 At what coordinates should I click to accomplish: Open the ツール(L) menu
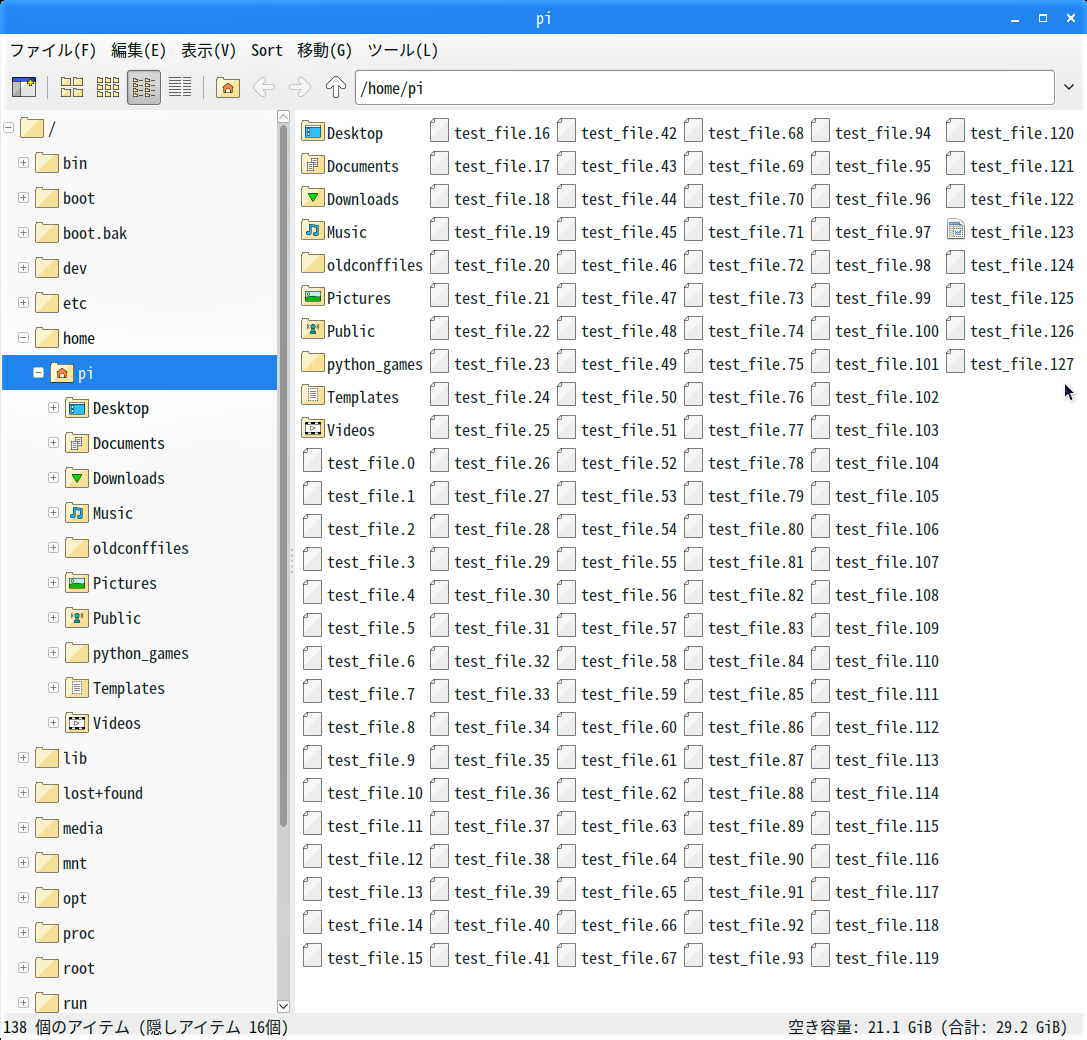pos(403,51)
